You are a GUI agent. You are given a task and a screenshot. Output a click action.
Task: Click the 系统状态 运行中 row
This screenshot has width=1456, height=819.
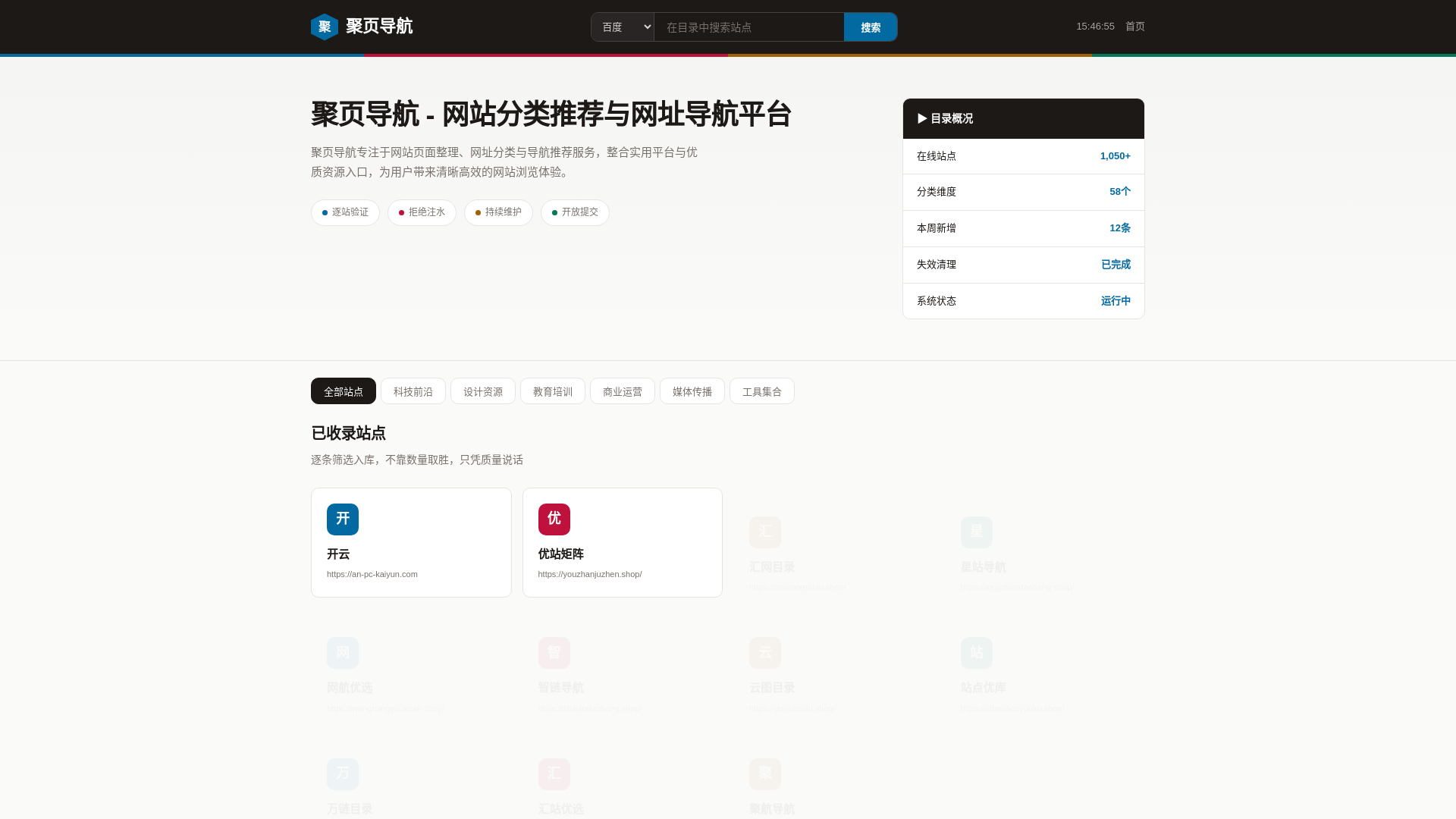click(1024, 301)
